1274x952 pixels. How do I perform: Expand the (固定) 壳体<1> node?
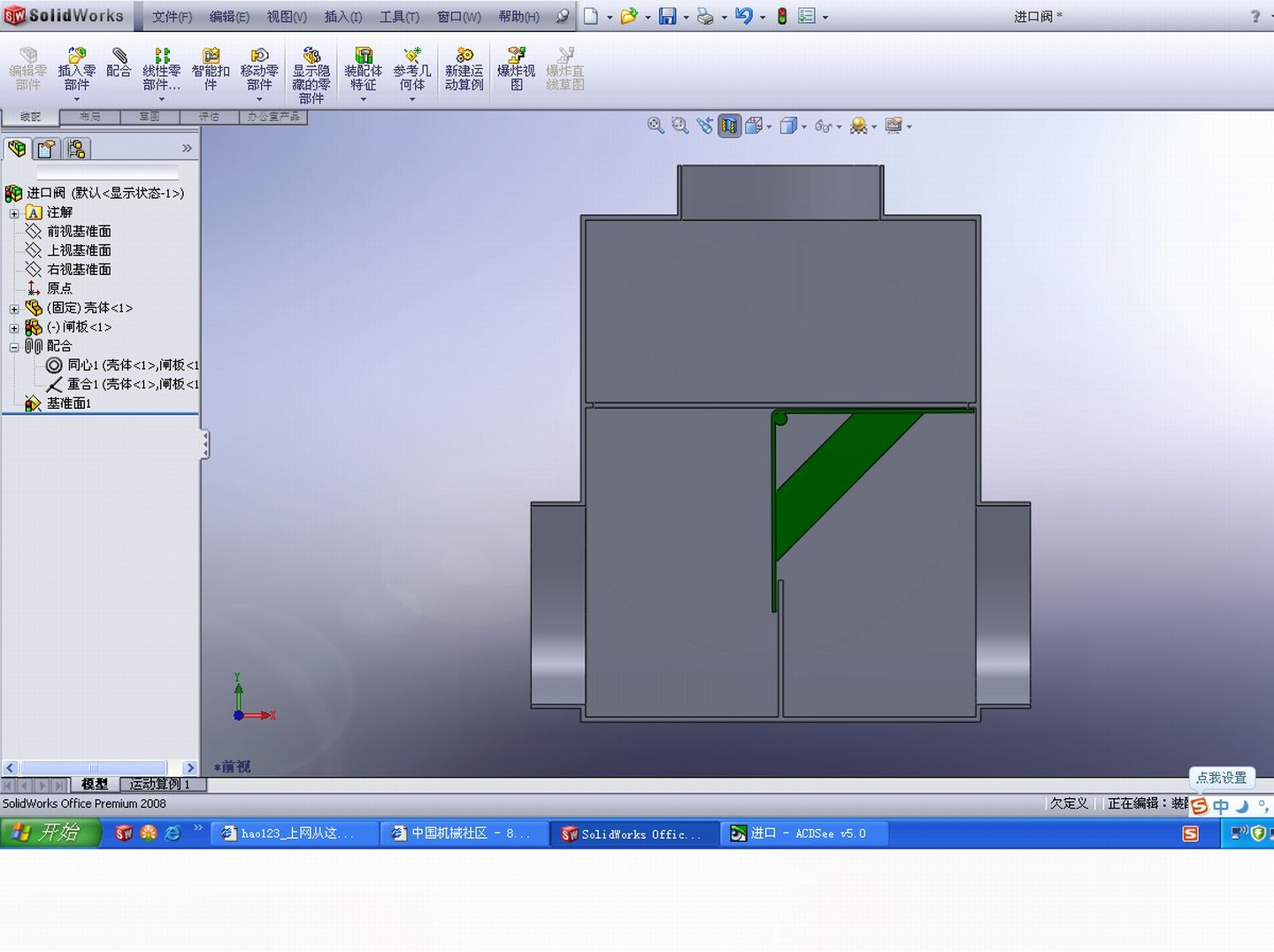(x=14, y=309)
